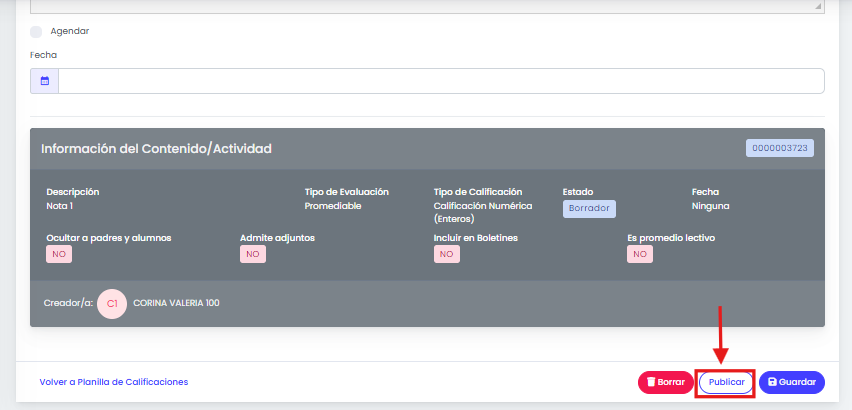The width and height of the screenshot is (852, 410).
Task: Click the C1 creator avatar
Action: (x=112, y=304)
